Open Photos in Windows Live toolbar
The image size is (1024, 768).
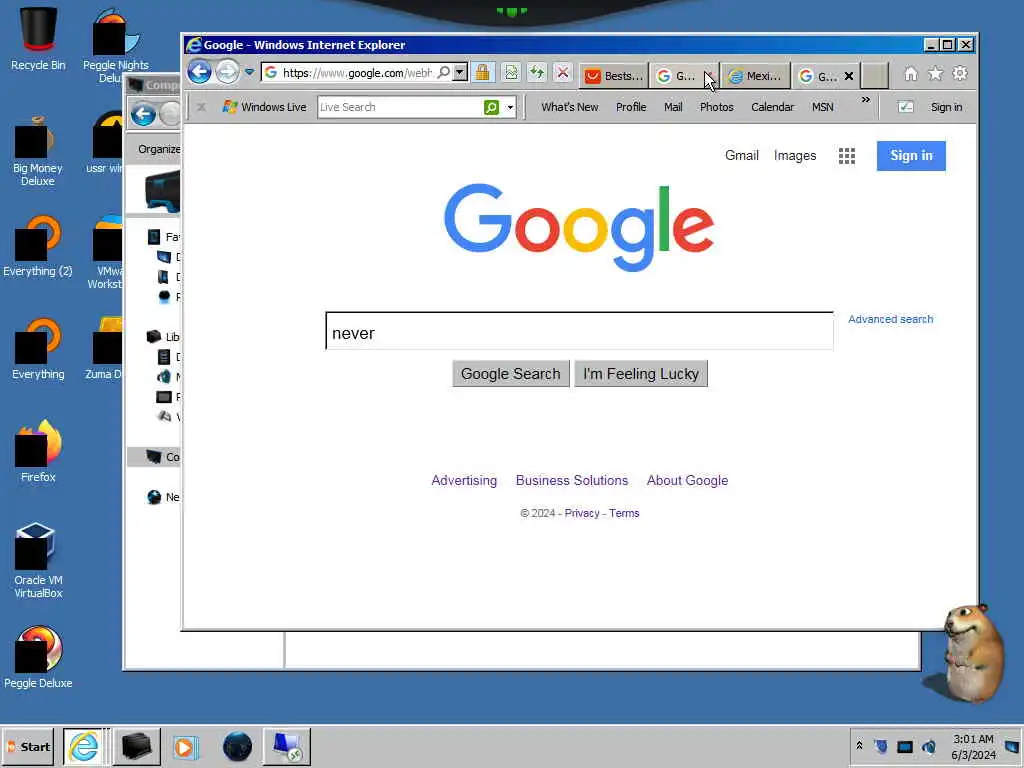click(716, 107)
